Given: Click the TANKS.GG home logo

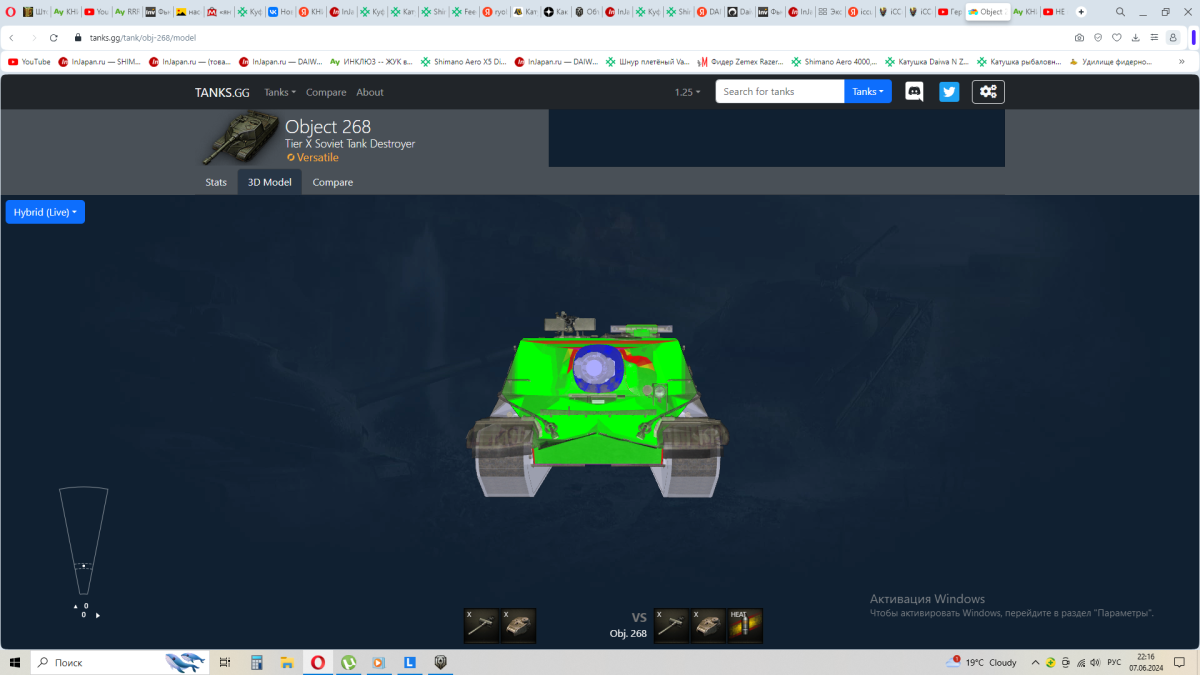Looking at the screenshot, I should pos(222,92).
